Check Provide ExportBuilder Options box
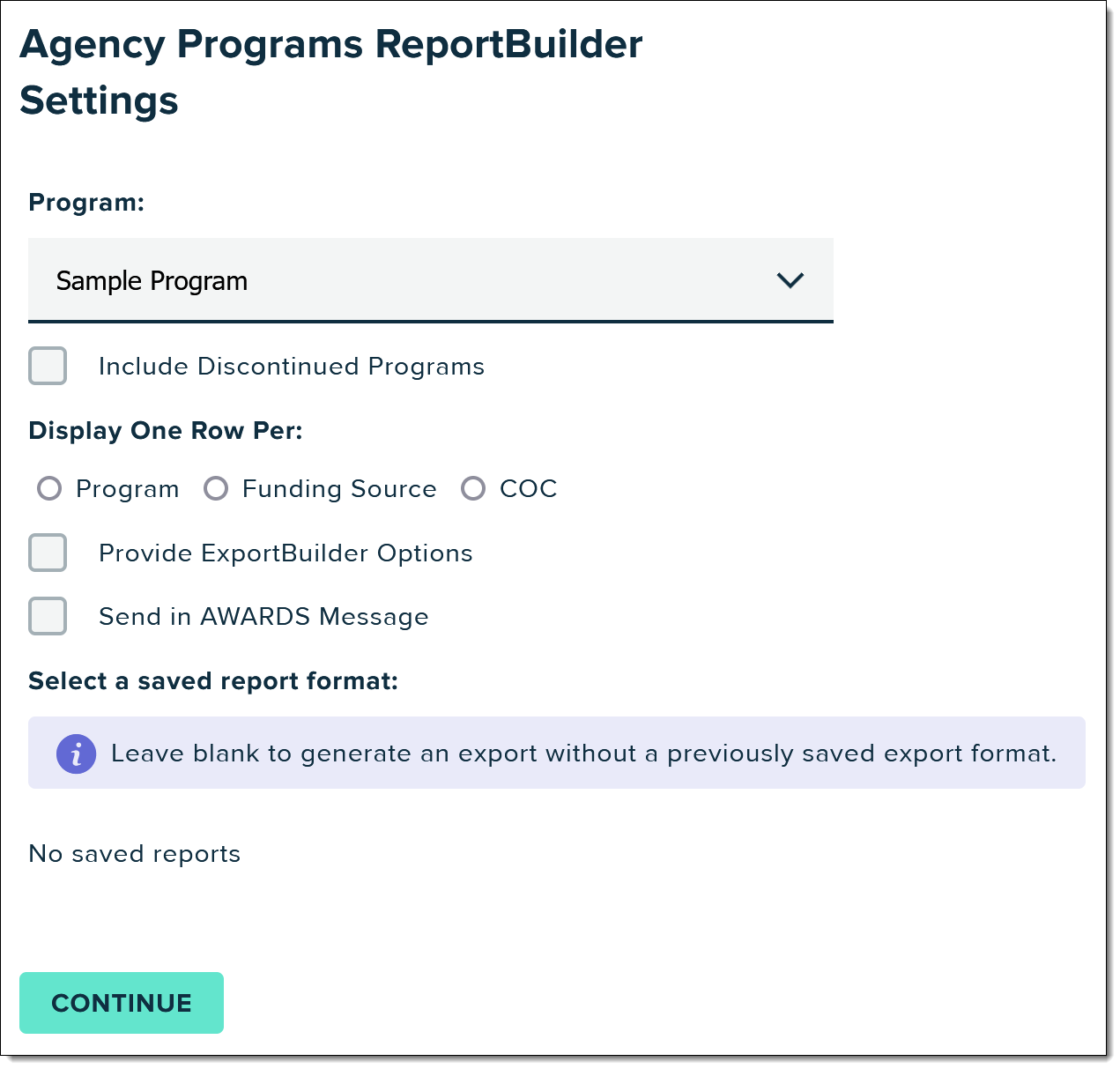This screenshot has width=1120, height=1069. click(x=48, y=553)
